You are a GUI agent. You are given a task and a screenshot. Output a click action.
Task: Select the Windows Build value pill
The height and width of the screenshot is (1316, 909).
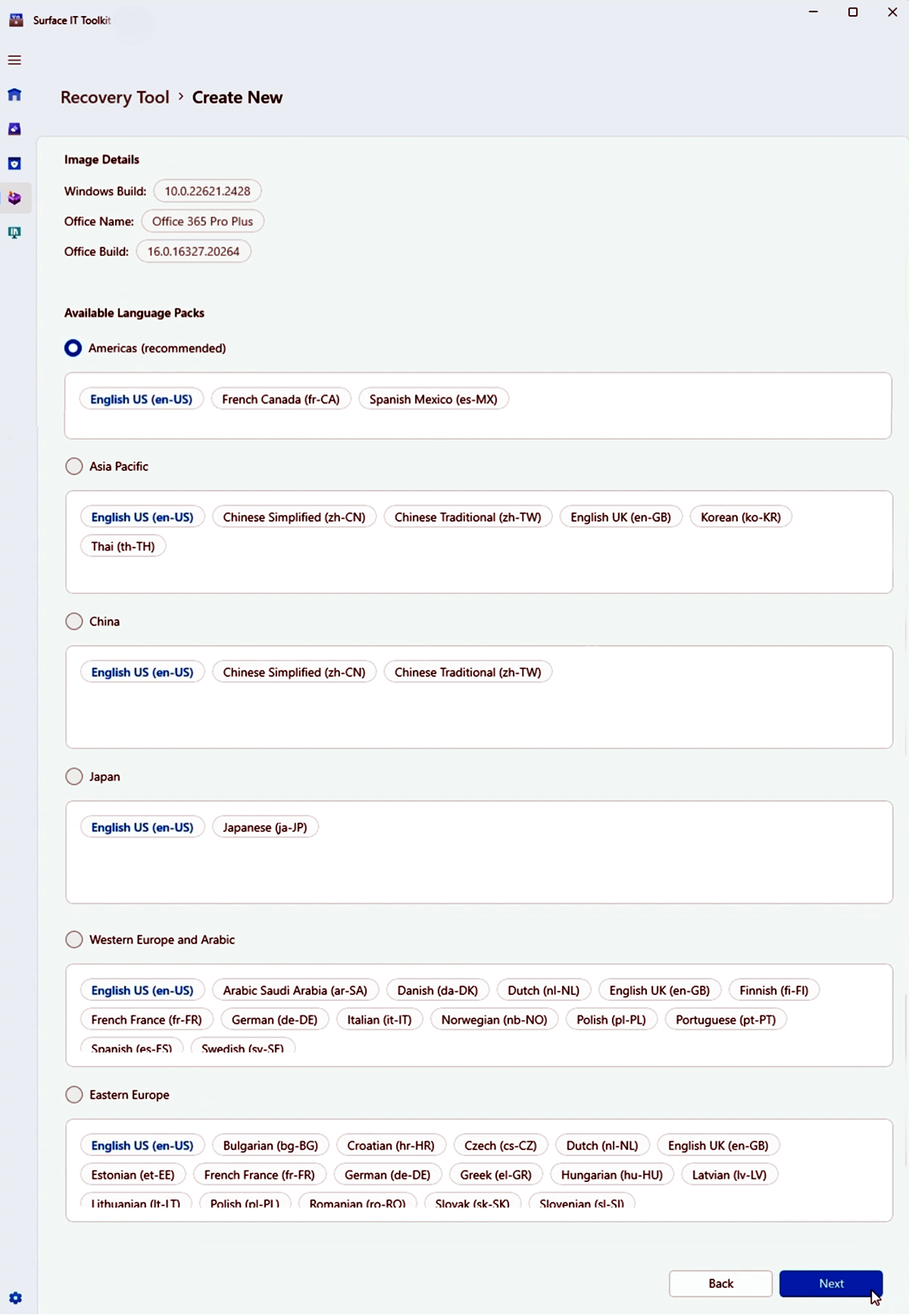click(207, 191)
